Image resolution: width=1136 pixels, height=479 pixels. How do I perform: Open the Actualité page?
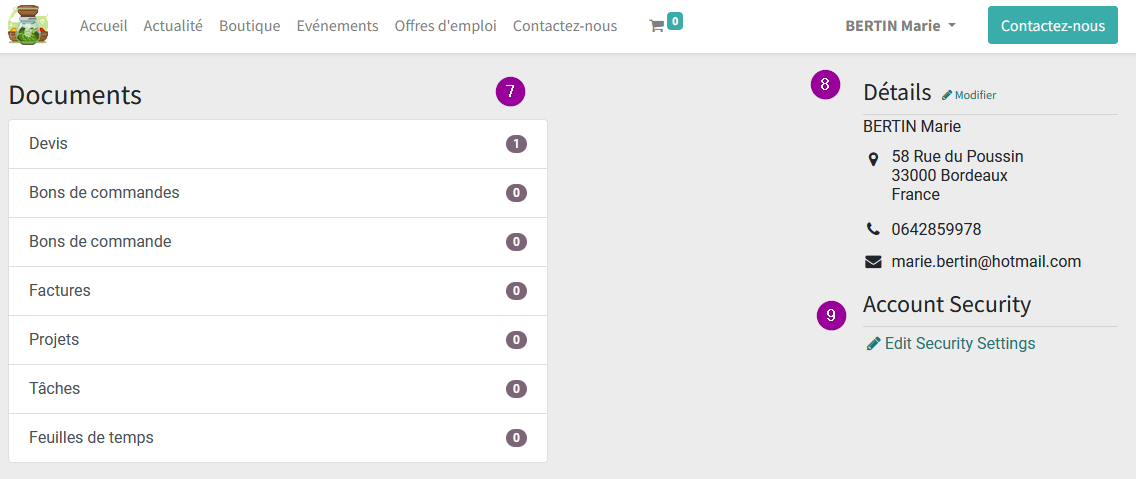pos(173,26)
